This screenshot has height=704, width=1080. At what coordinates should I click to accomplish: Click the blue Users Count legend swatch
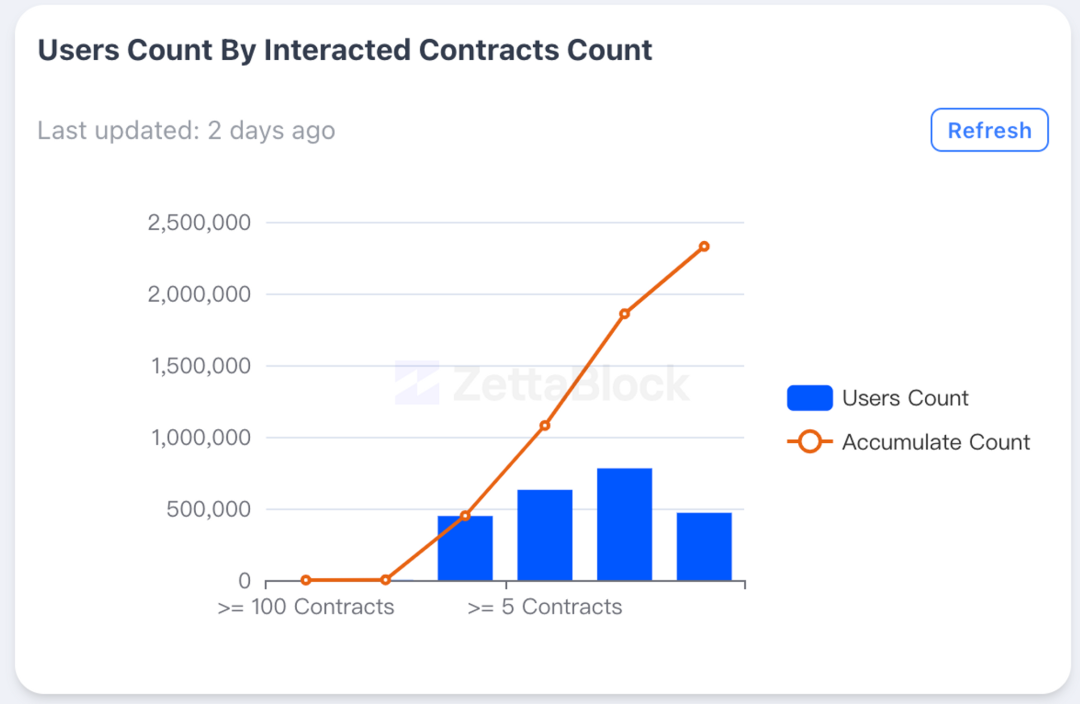[x=809, y=398]
